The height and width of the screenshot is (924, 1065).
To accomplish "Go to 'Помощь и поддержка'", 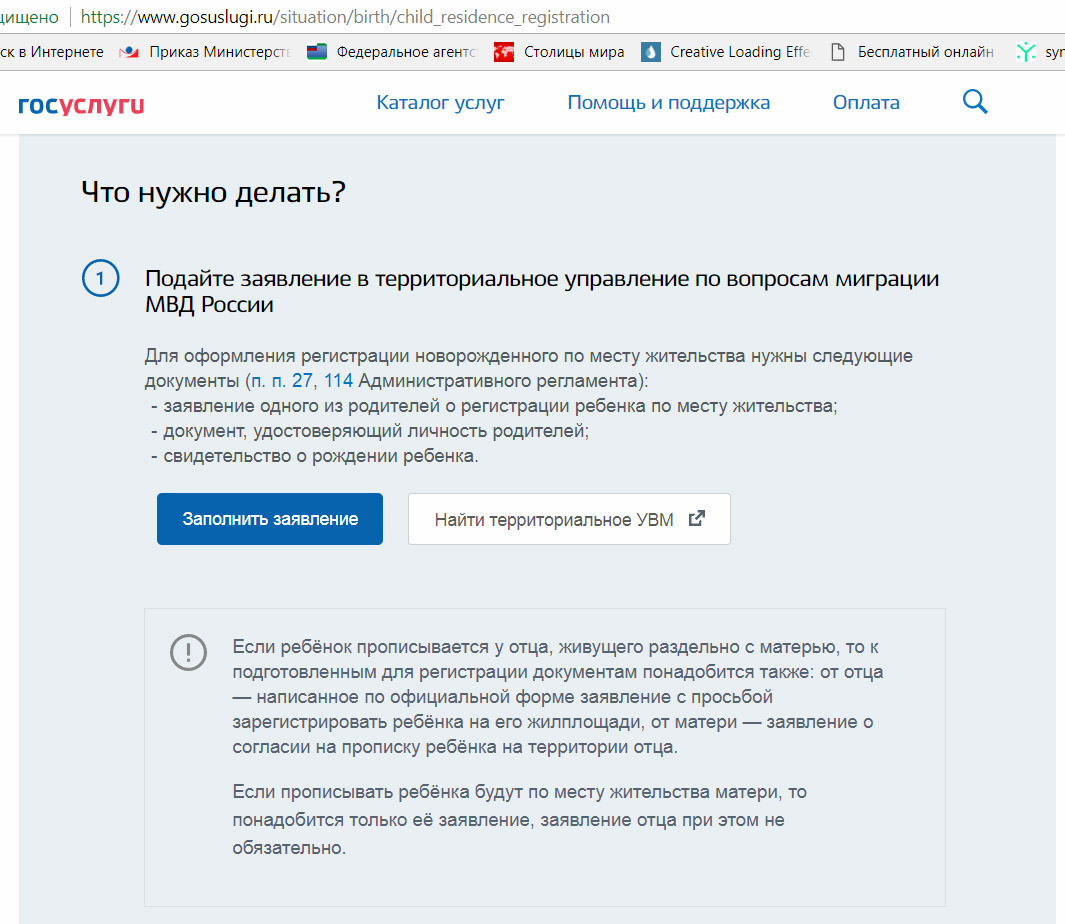I will click(x=668, y=103).
